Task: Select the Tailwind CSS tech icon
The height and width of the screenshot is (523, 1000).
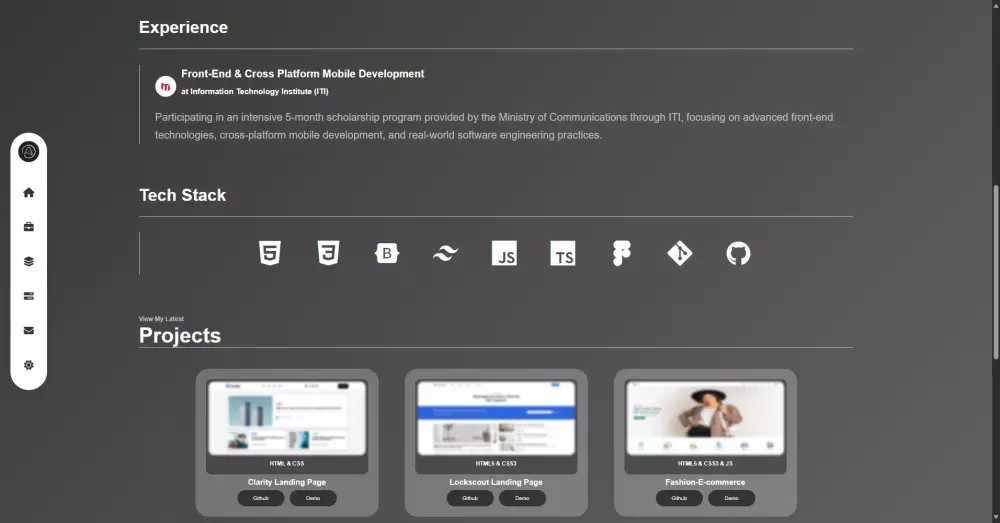Action: click(x=446, y=253)
